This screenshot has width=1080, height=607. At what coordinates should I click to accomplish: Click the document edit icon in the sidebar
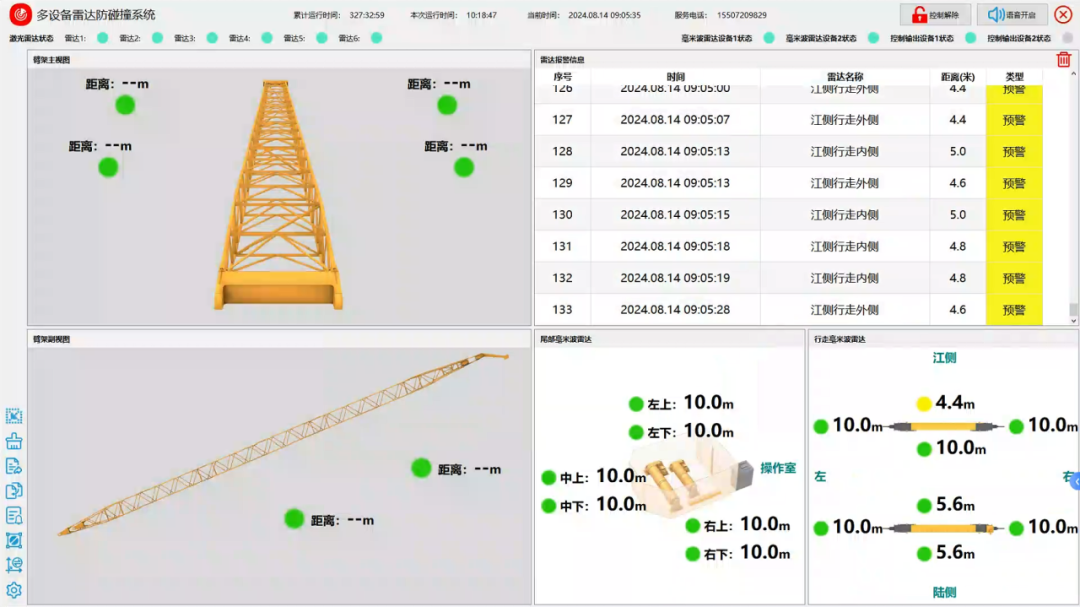click(x=12, y=465)
